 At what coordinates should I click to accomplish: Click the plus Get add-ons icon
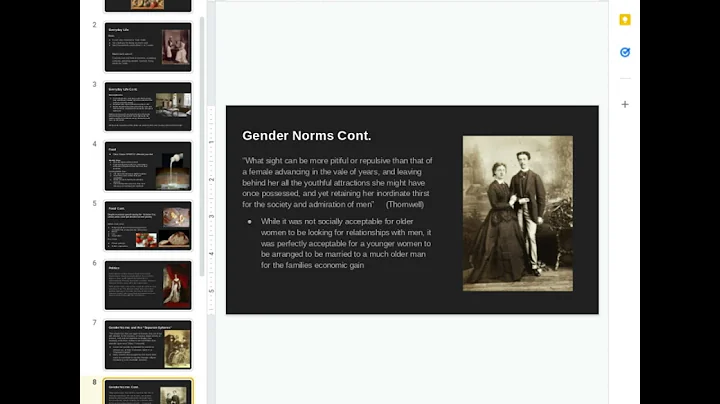click(624, 104)
